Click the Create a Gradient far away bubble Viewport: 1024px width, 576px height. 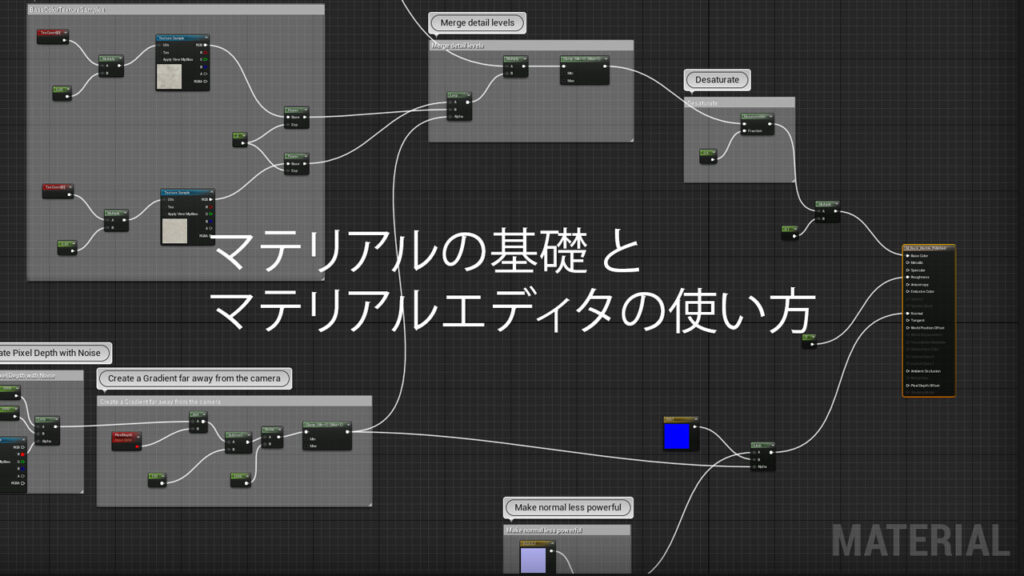tap(193, 378)
